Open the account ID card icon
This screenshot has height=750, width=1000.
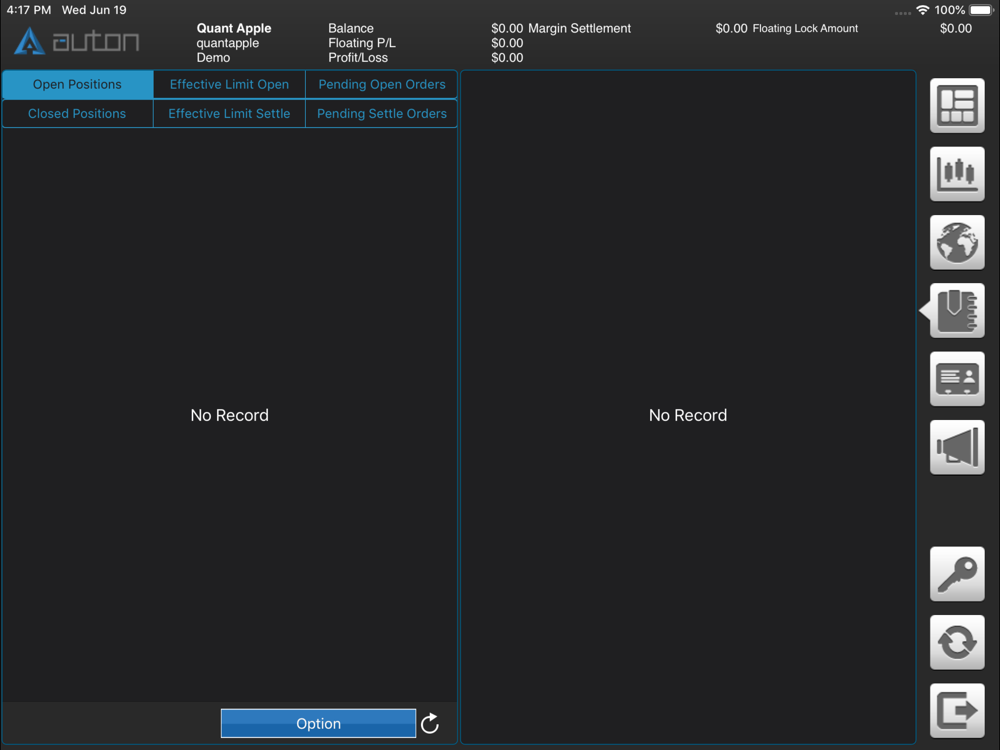(957, 379)
